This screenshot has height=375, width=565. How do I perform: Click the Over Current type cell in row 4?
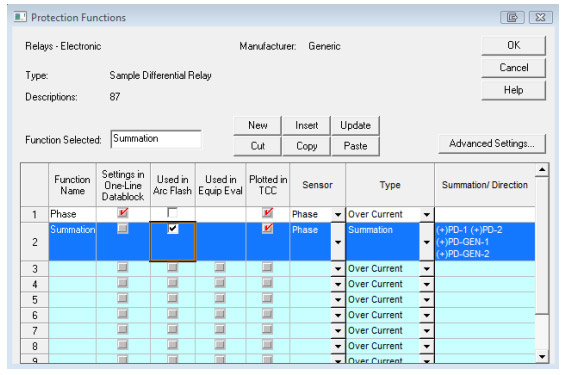383,284
